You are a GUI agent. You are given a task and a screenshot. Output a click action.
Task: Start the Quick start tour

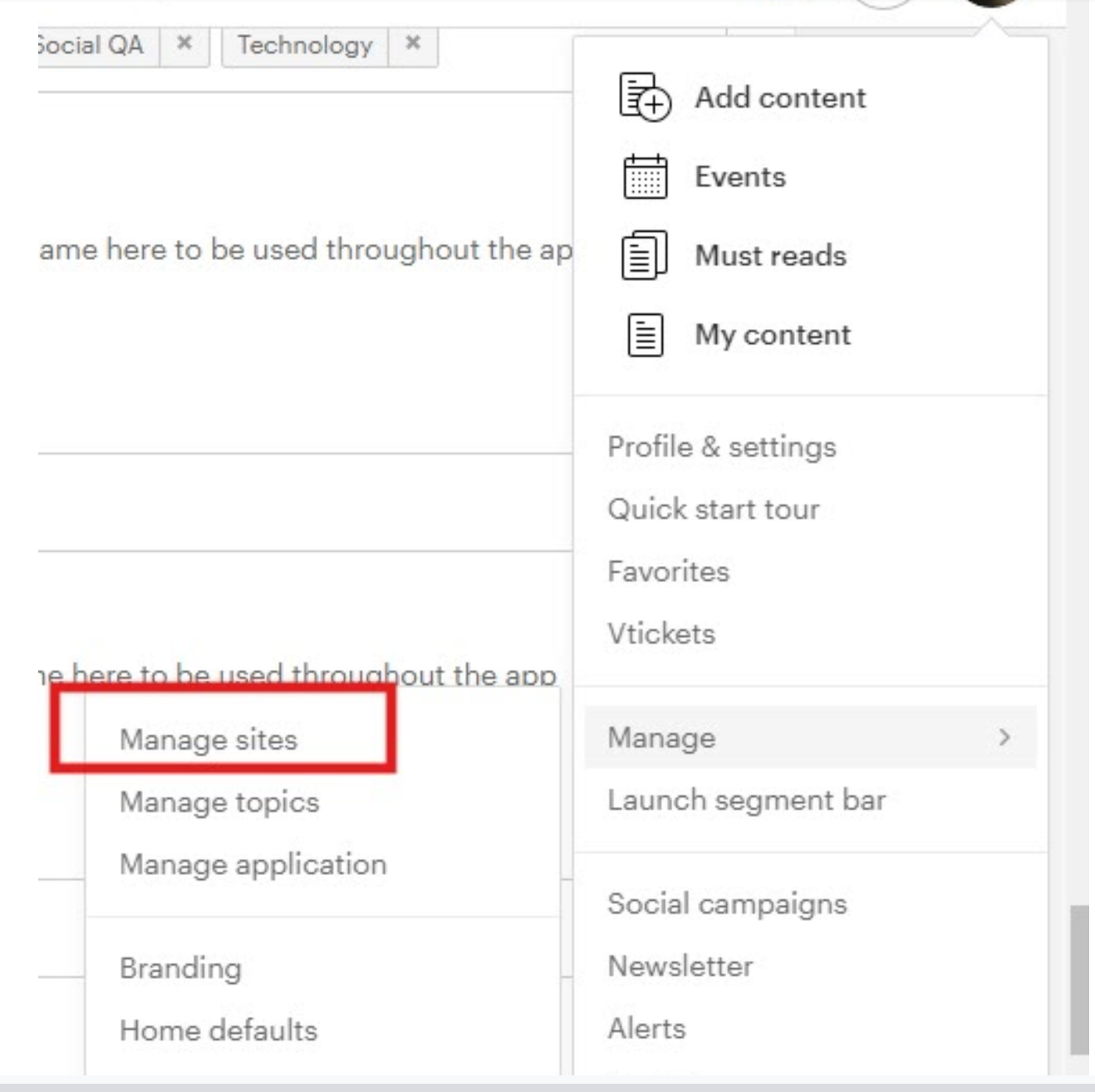coord(714,509)
